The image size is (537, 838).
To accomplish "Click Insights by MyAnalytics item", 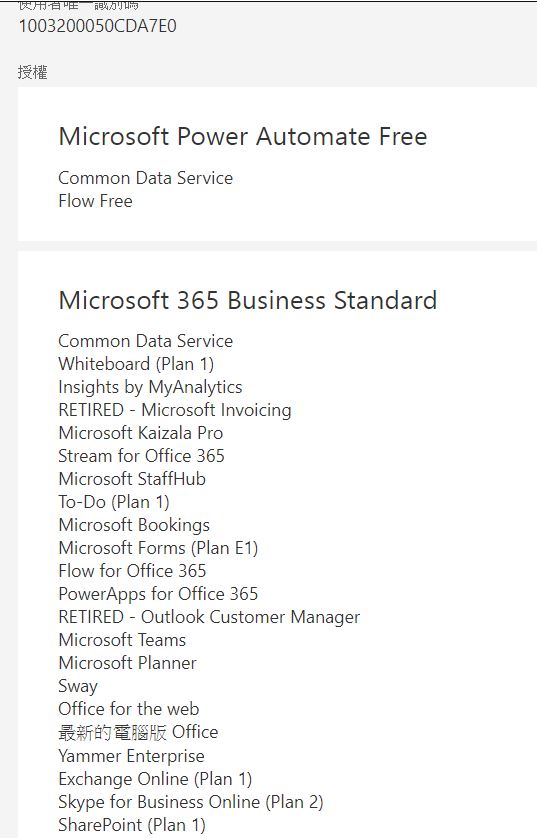I will 150,387.
